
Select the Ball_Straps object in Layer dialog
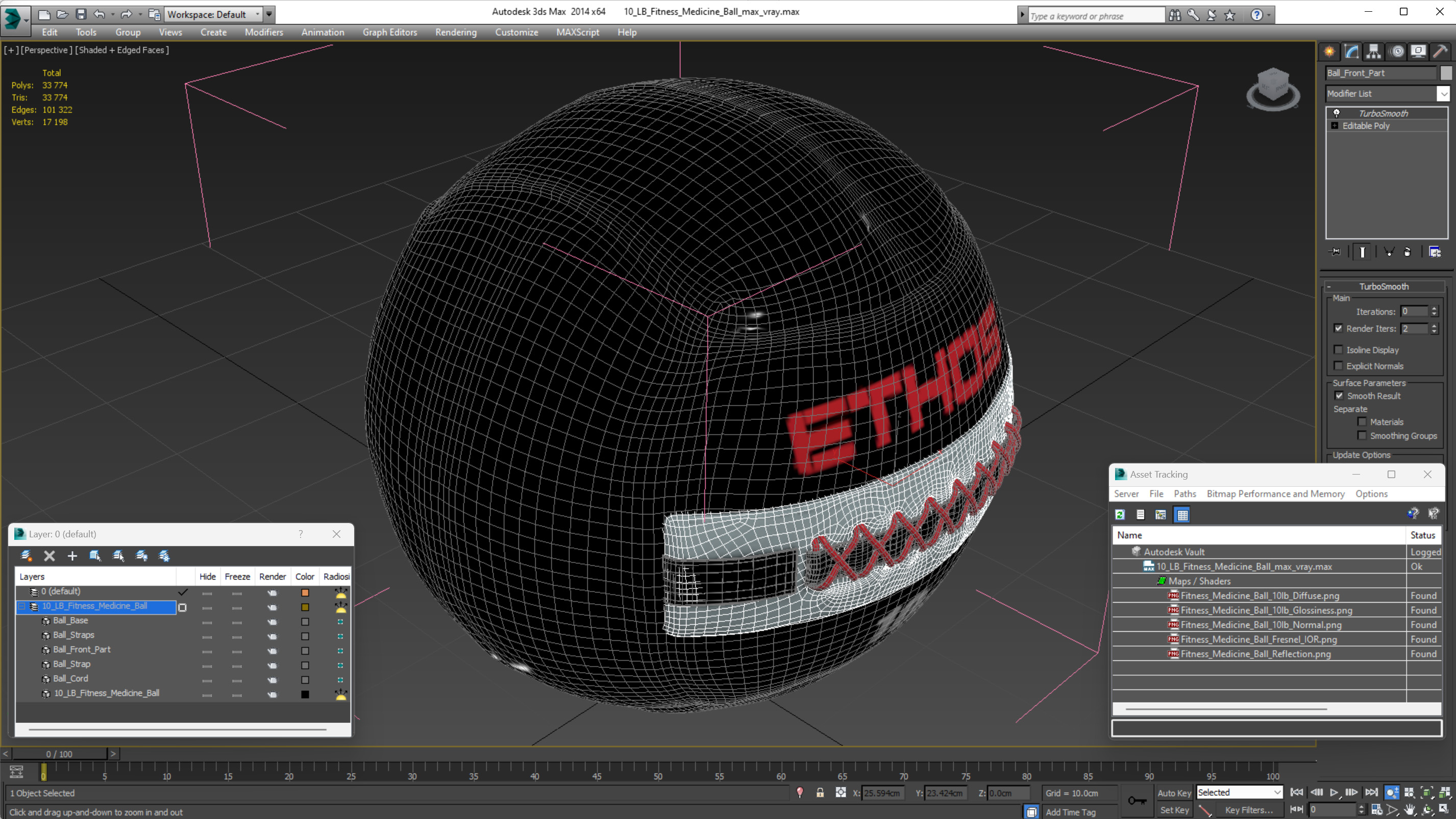tap(73, 635)
